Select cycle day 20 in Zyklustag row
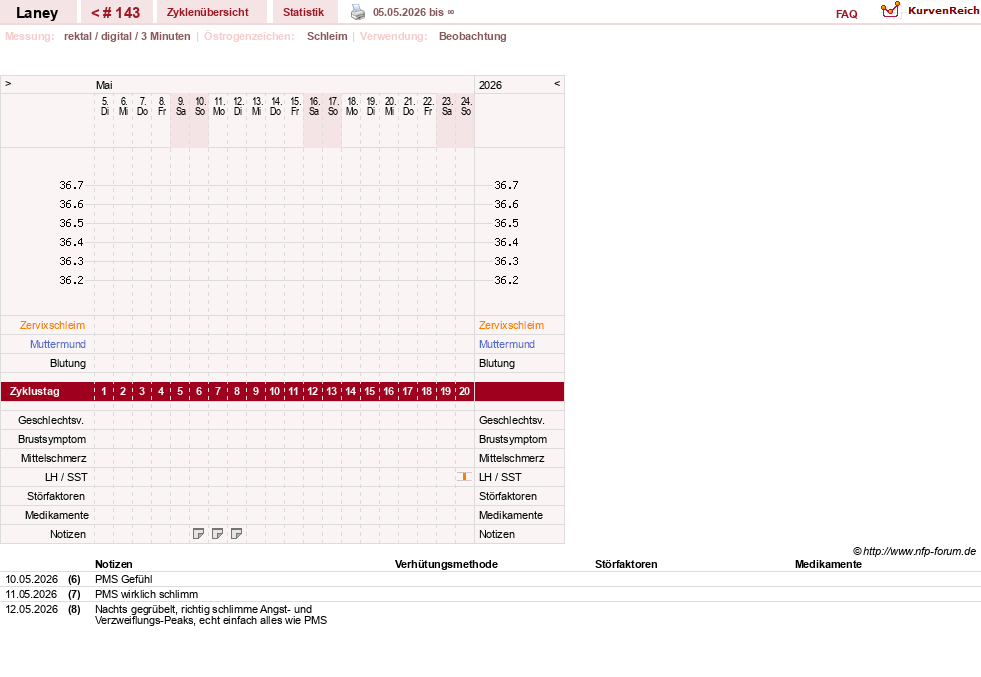This screenshot has height=677, width=981. (x=464, y=392)
